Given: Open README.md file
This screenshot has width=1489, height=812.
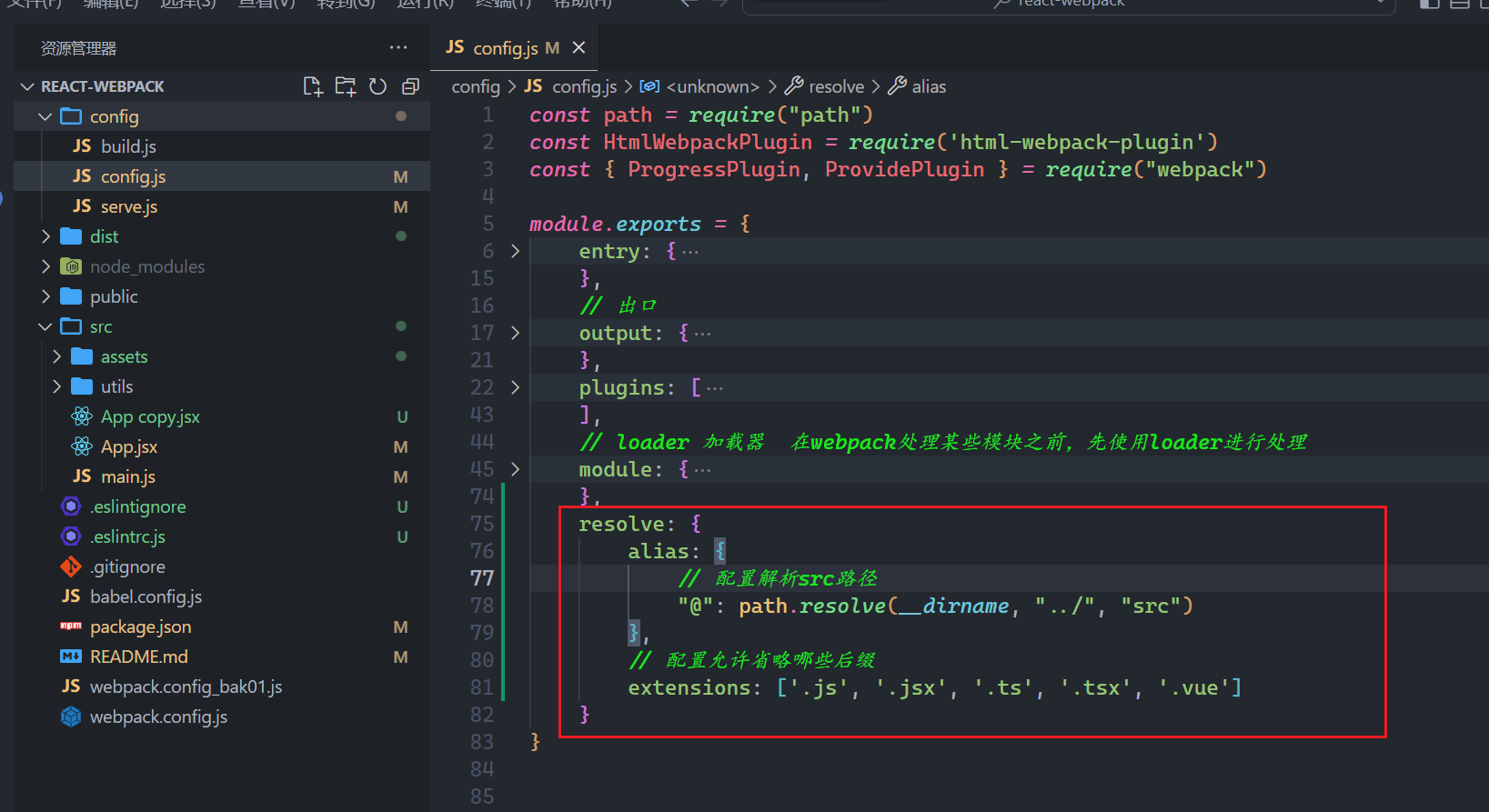Looking at the screenshot, I should click(x=222, y=657).
